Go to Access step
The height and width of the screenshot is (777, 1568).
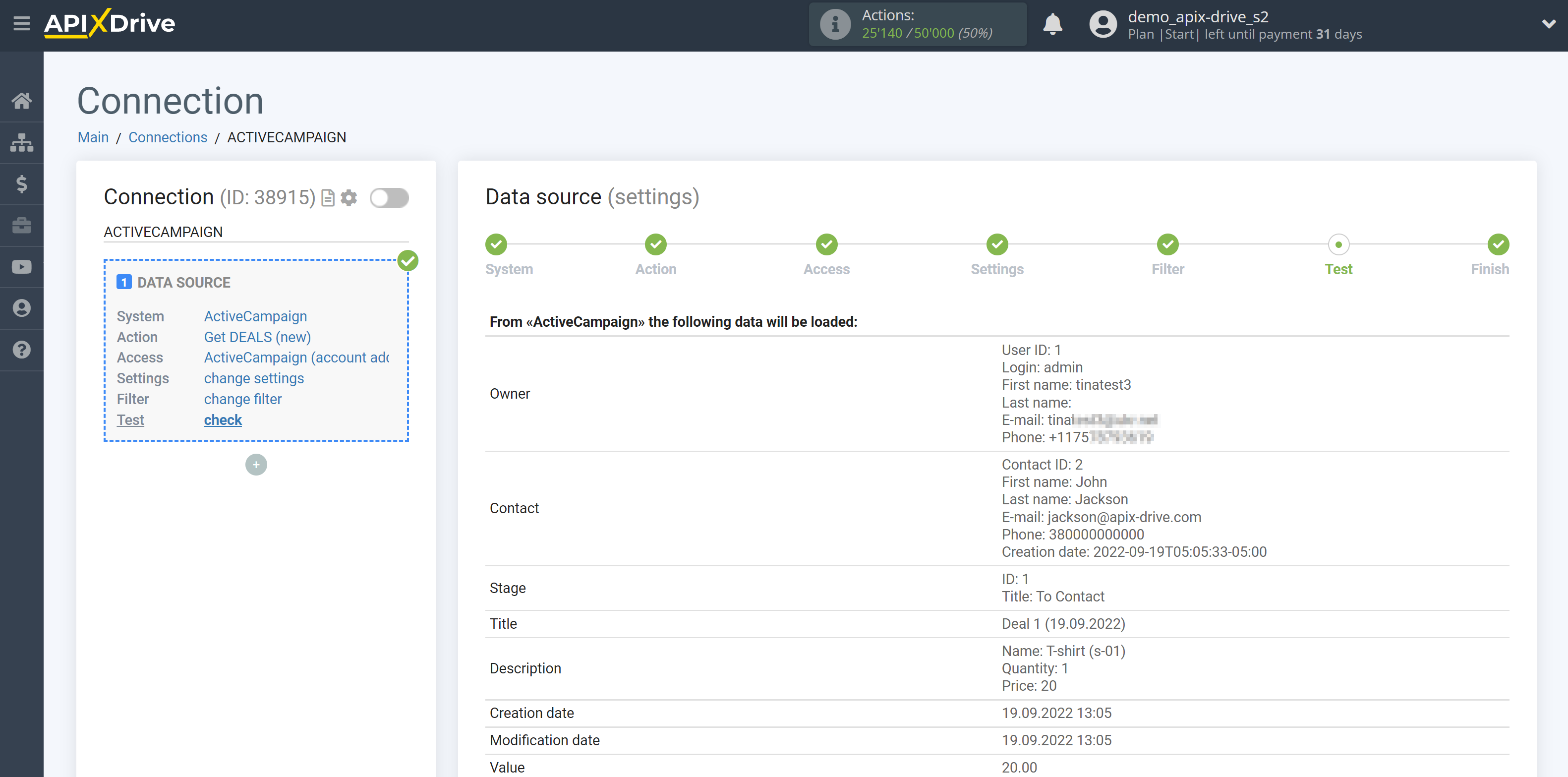[826, 245]
